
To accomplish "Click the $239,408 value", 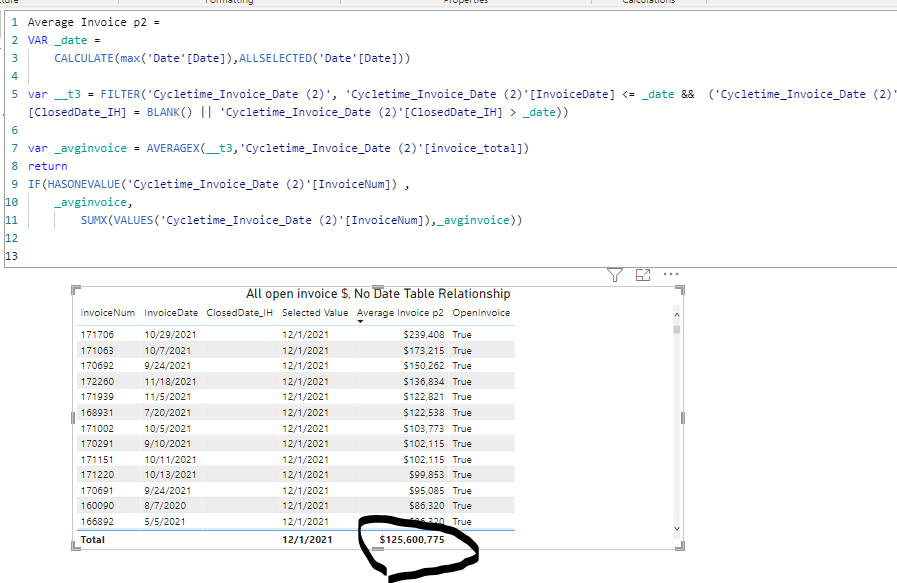I will [424, 335].
